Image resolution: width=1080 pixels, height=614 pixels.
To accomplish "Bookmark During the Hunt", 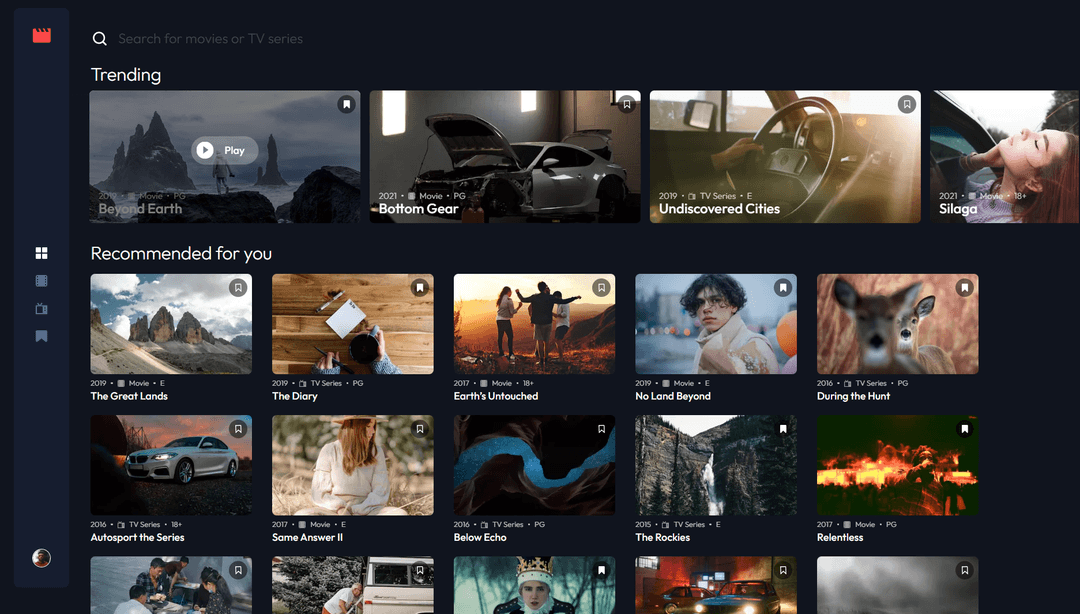I will click(x=964, y=287).
